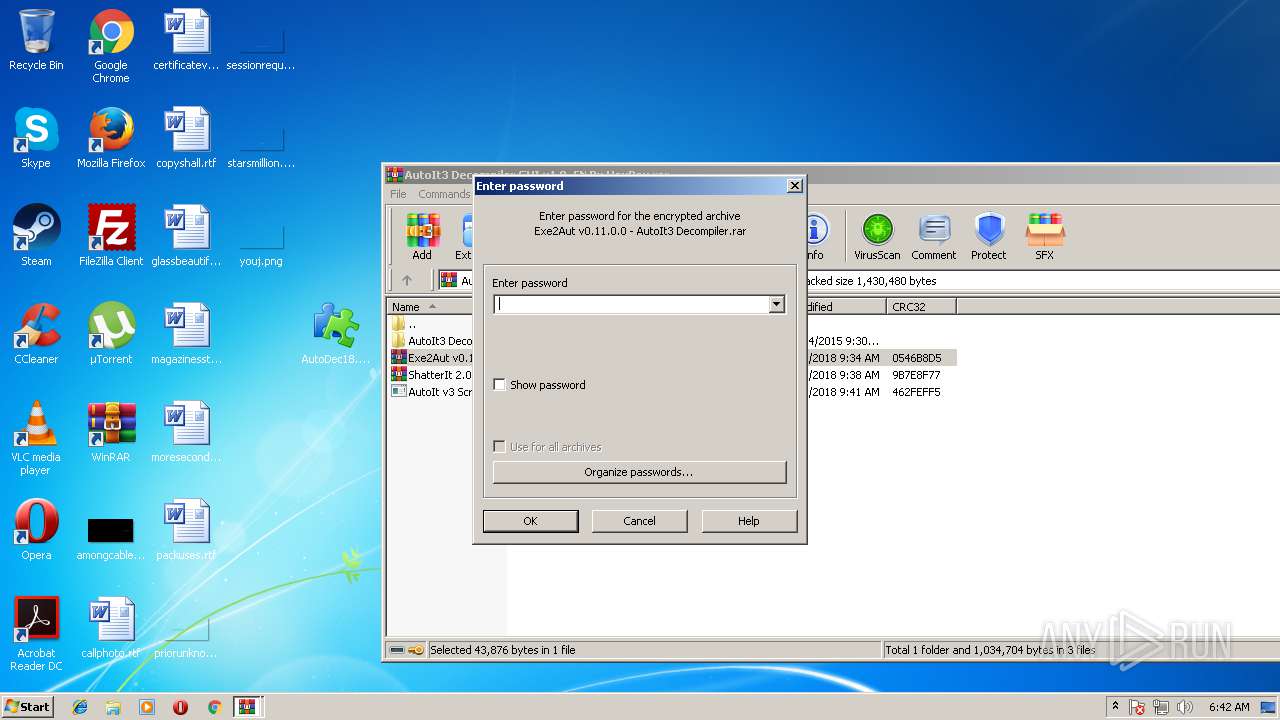Select the AutoIt3 Deco folder row
The width and height of the screenshot is (1280, 720).
(431, 341)
